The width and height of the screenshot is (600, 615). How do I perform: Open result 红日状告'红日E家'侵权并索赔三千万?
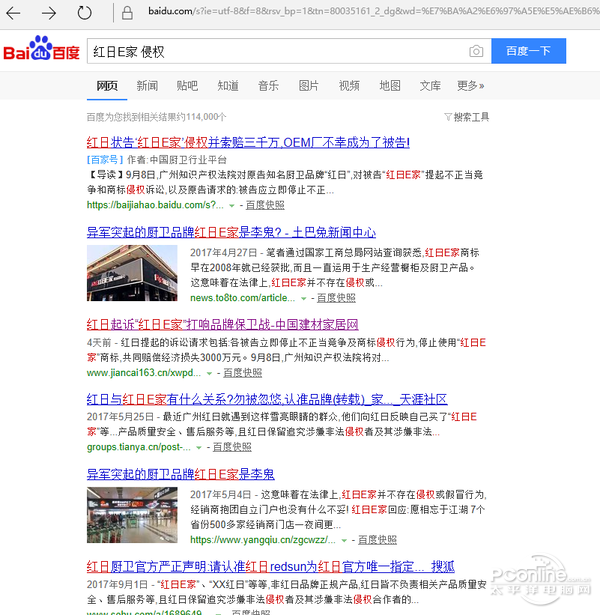click(248, 142)
